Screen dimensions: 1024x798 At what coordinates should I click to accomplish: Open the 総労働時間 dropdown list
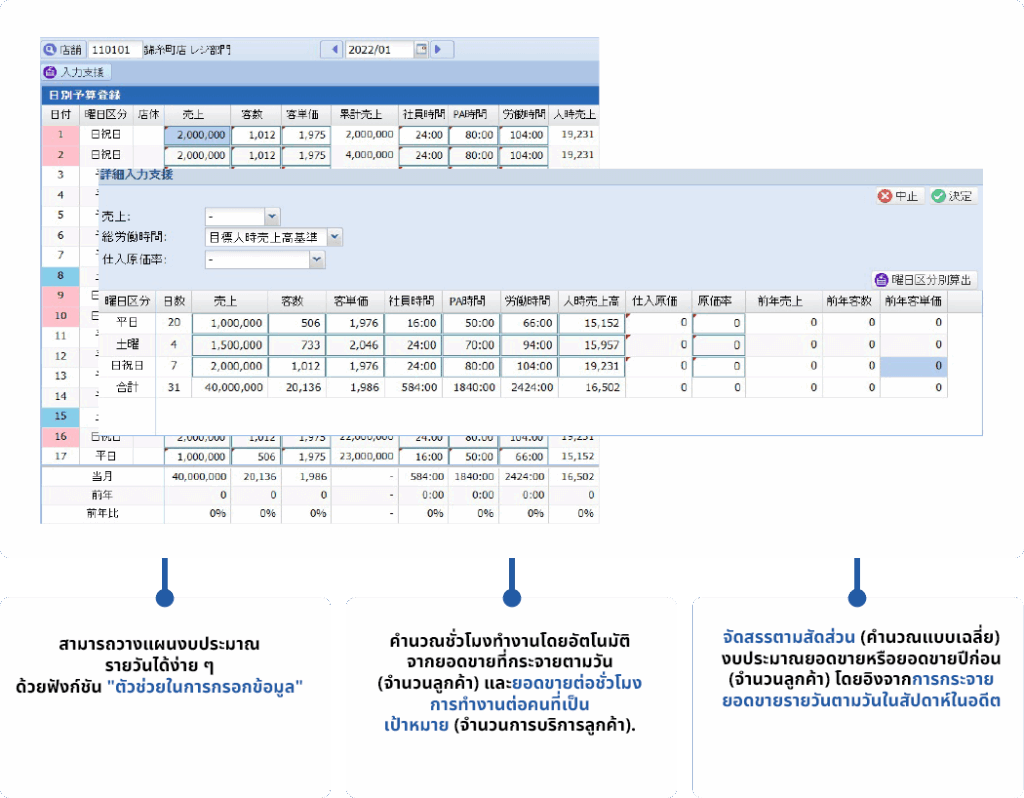pos(334,237)
